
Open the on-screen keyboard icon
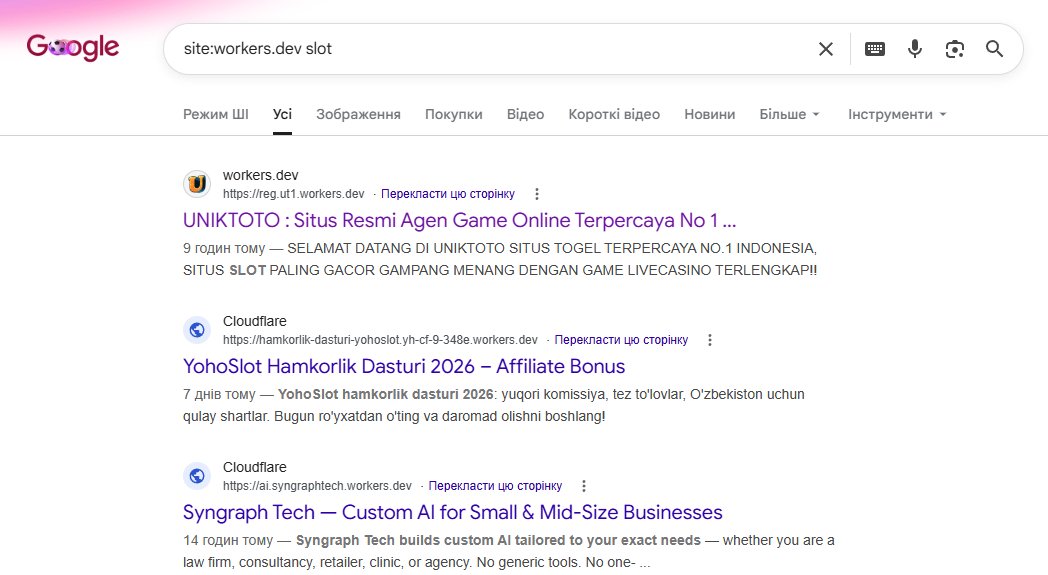click(874, 49)
